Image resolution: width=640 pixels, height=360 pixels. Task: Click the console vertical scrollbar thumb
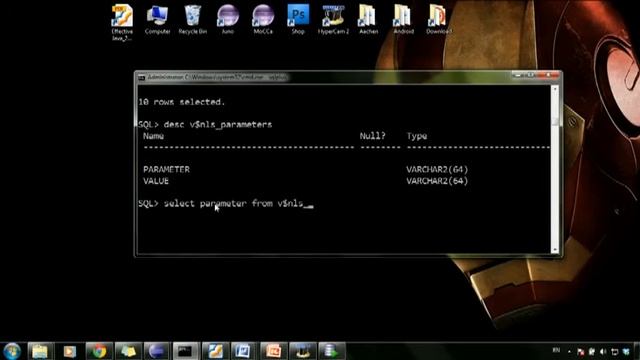[x=555, y=121]
